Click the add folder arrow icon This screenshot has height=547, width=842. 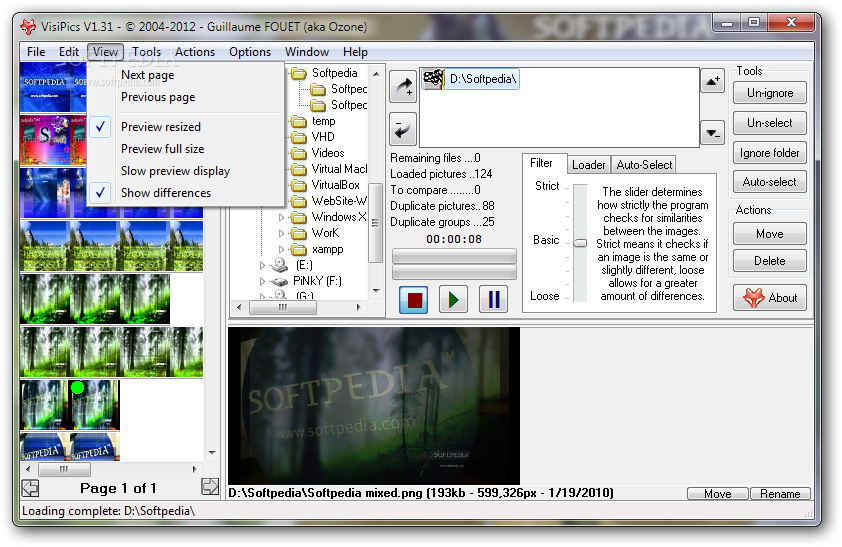pos(403,86)
